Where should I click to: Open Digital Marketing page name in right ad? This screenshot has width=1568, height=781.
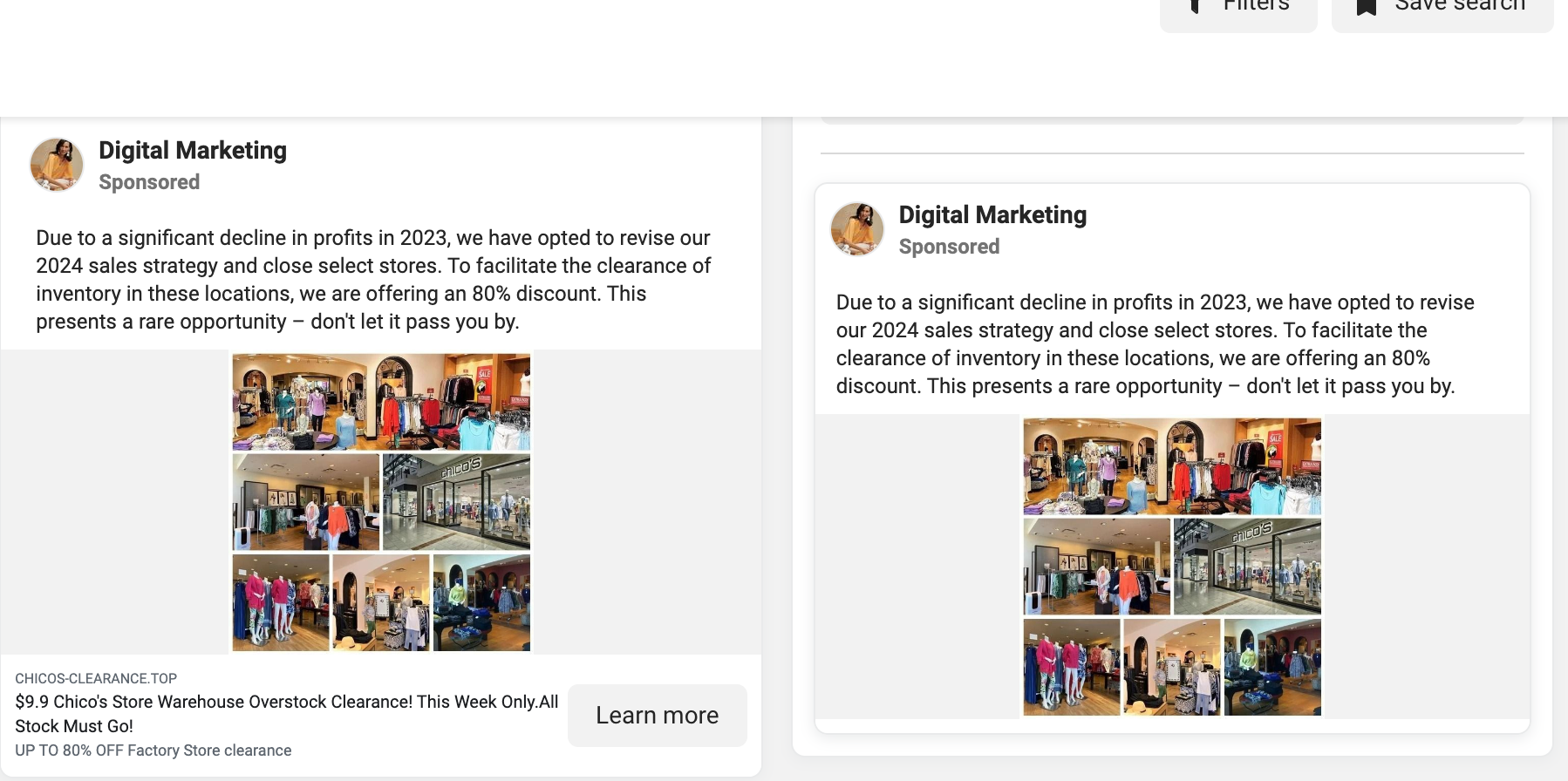pyautogui.click(x=992, y=214)
